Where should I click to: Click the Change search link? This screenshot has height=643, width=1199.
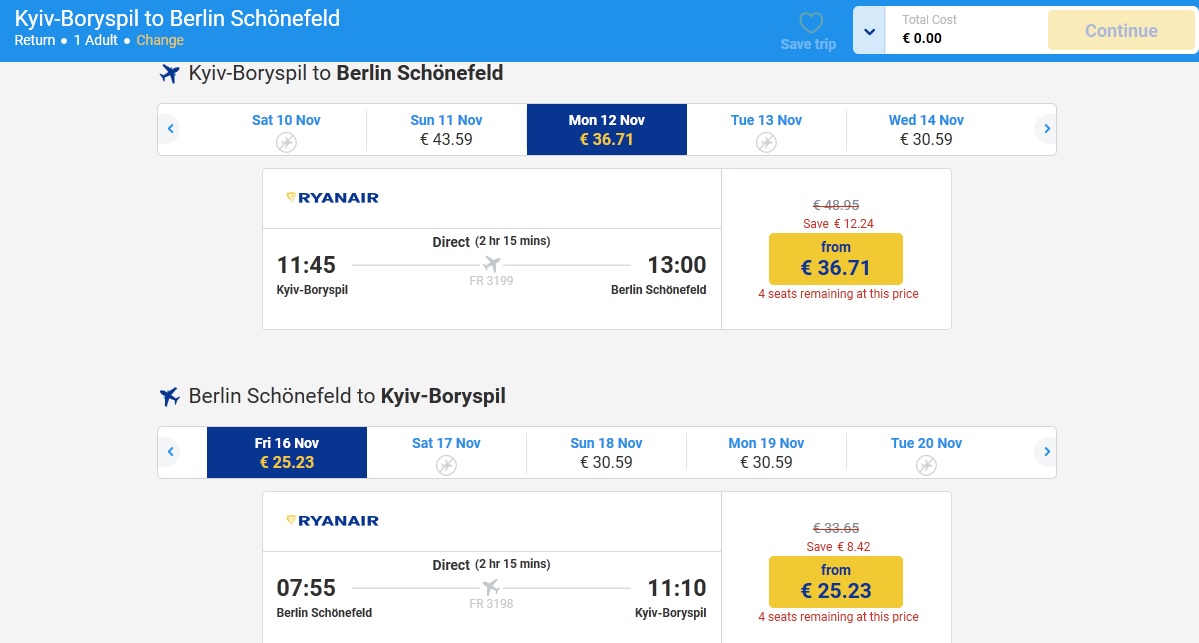[160, 41]
